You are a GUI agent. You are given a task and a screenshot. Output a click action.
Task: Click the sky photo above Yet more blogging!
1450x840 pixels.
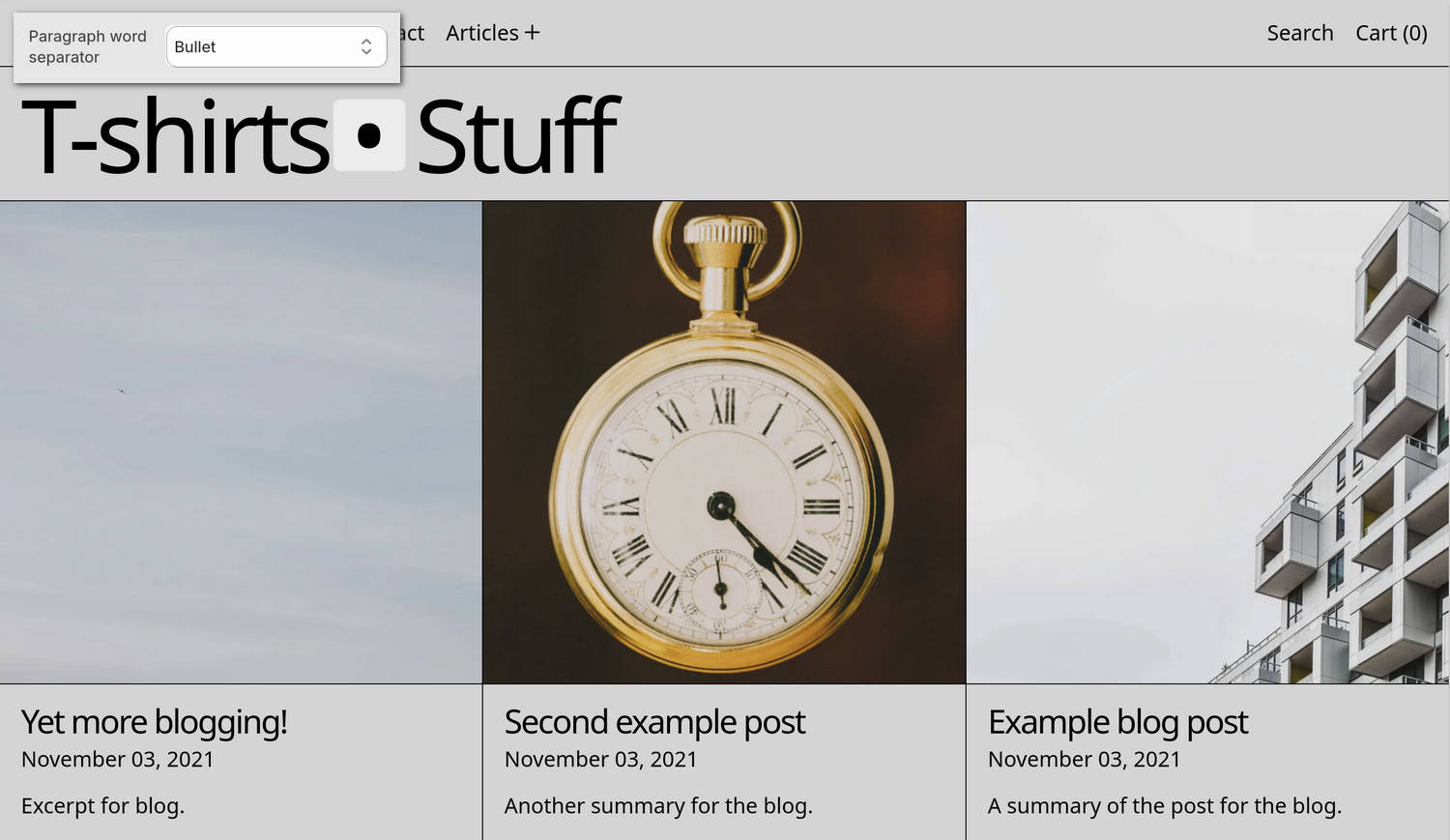(240, 441)
